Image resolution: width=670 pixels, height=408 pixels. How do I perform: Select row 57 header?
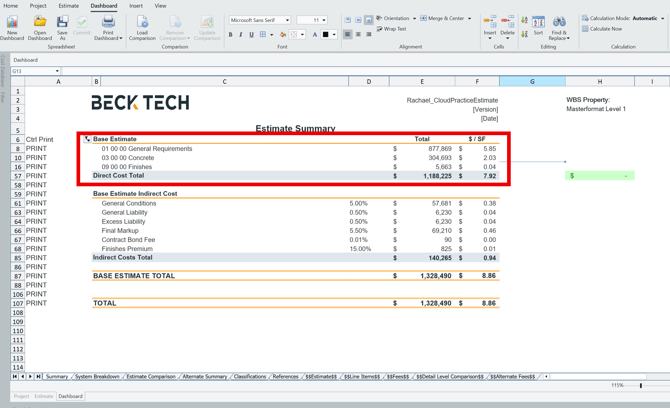[x=18, y=176]
